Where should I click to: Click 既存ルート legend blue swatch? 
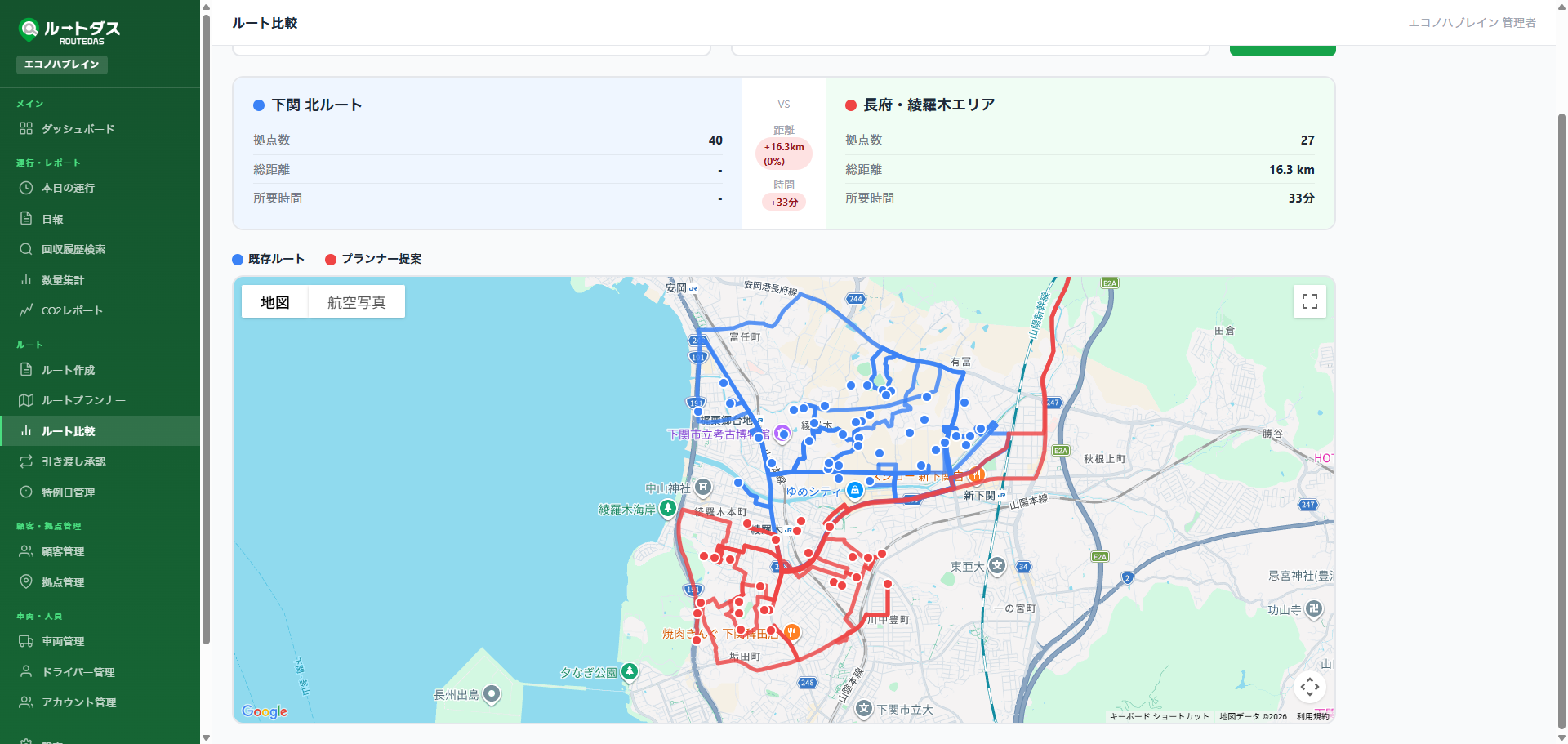[x=238, y=260]
